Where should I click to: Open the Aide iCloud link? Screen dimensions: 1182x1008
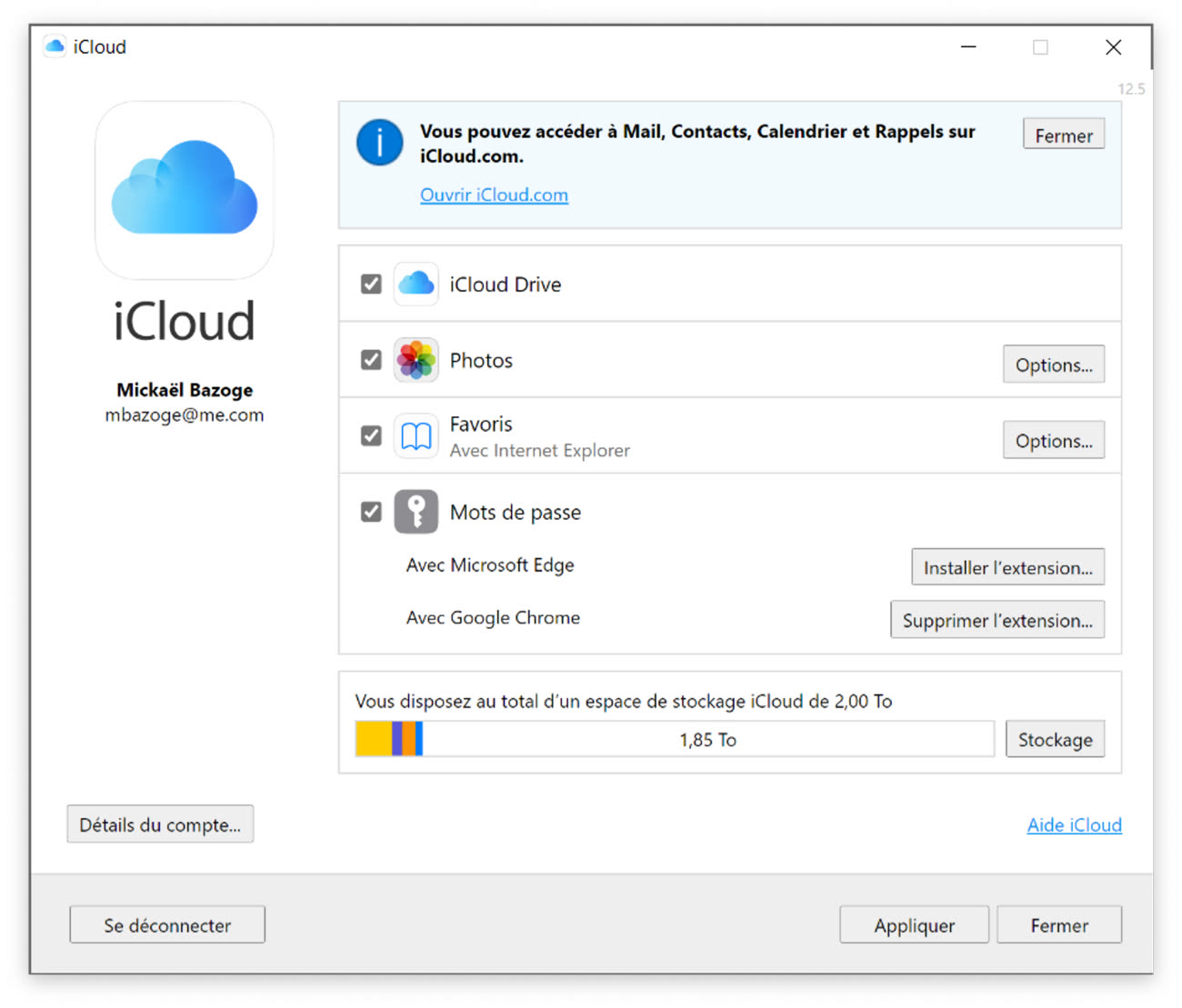point(1074,824)
